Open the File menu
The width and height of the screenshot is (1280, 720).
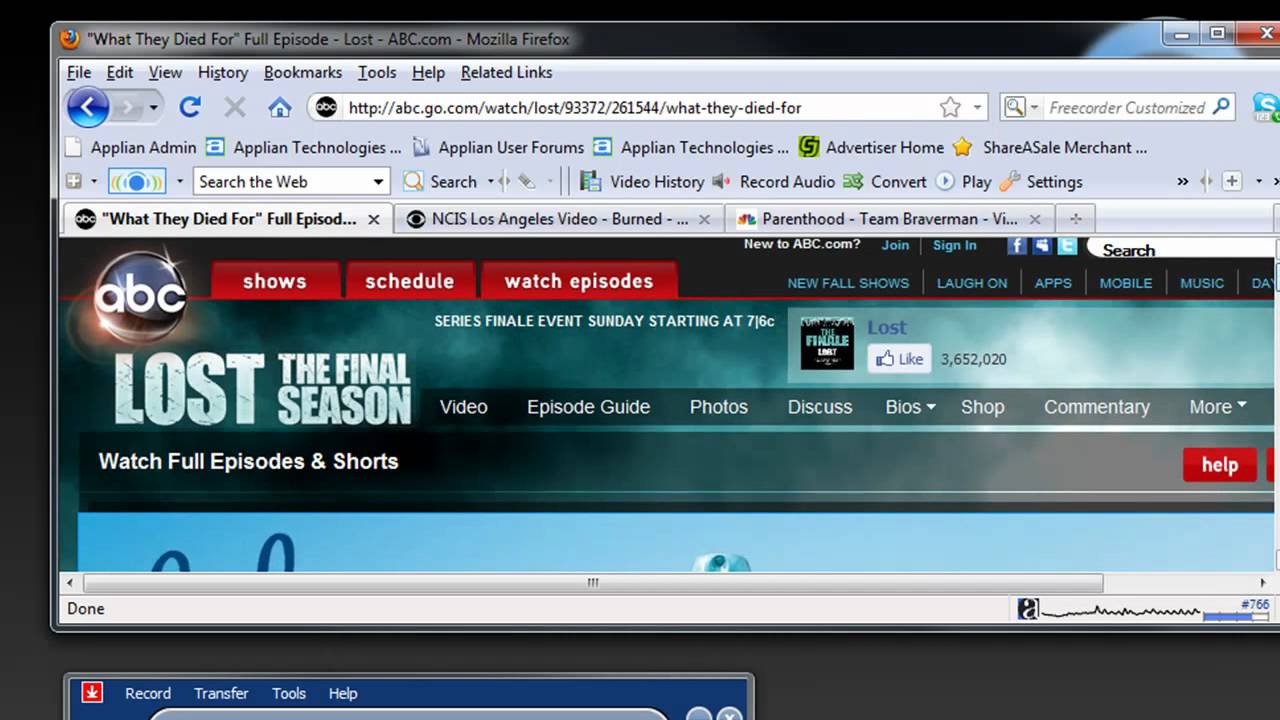(x=79, y=72)
